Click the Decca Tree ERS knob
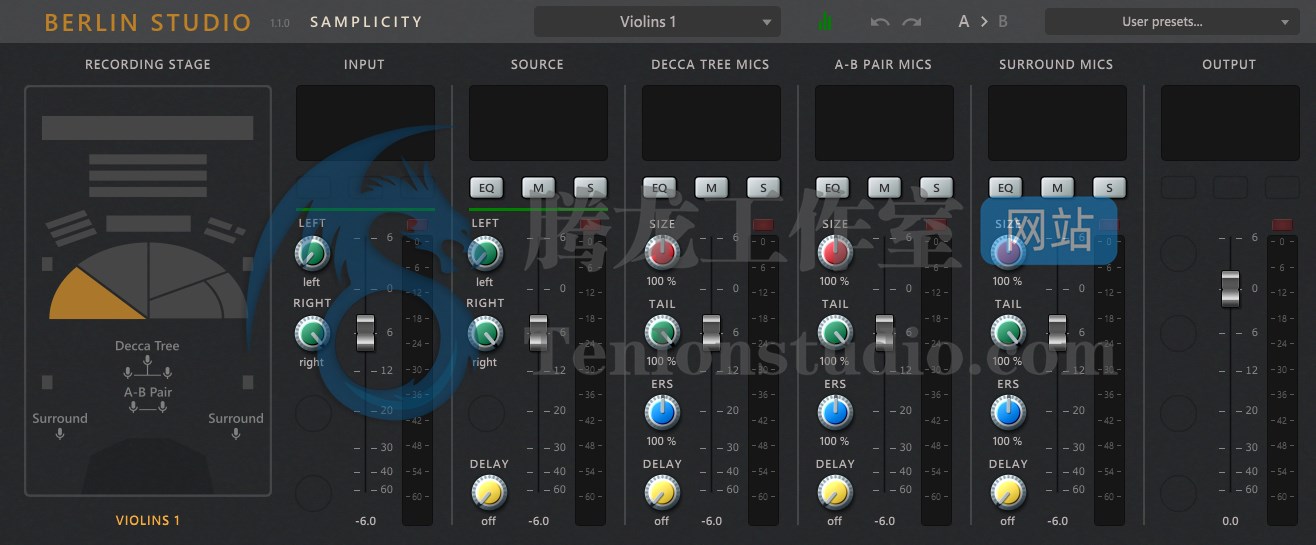 [661, 412]
